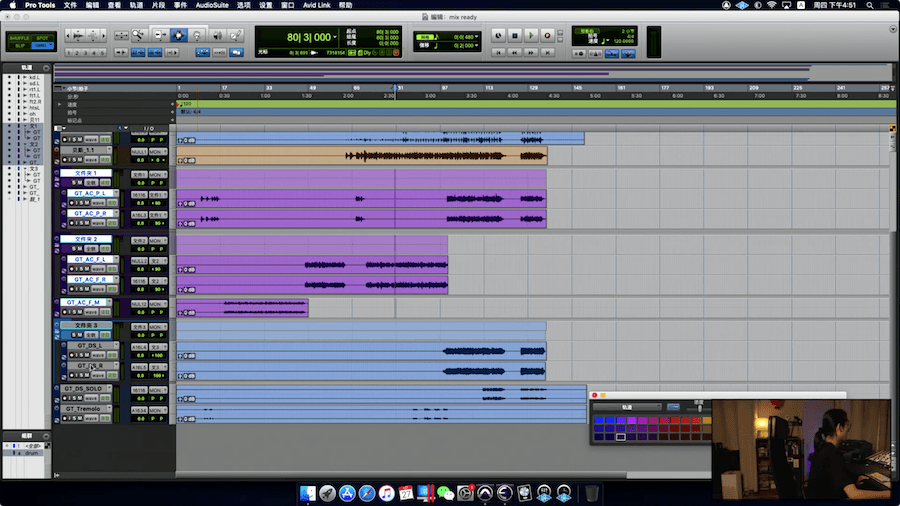Click the Rewind transport button
This screenshot has width=900, height=506.
coord(515,52)
